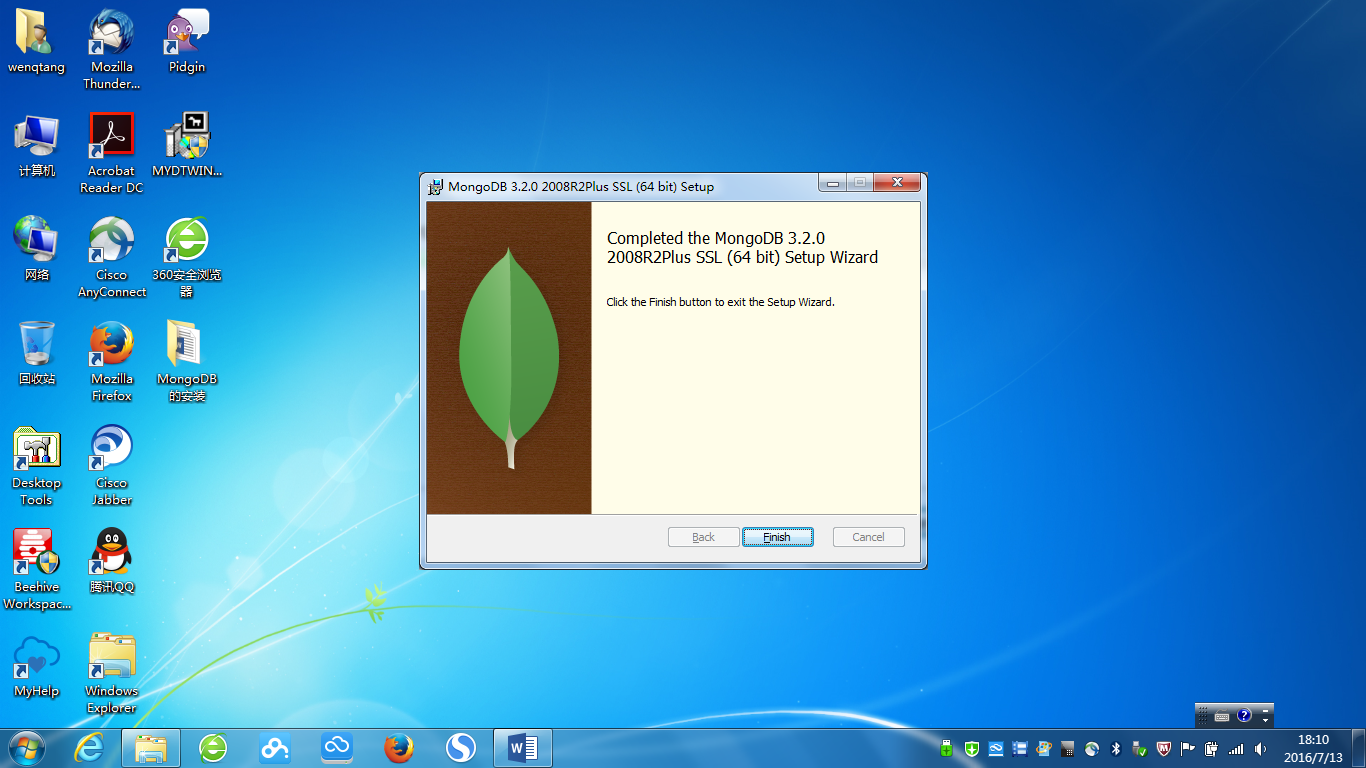The width and height of the screenshot is (1366, 768).
Task: Select the Acrobat Reader DC shortcut
Action: 112,153
